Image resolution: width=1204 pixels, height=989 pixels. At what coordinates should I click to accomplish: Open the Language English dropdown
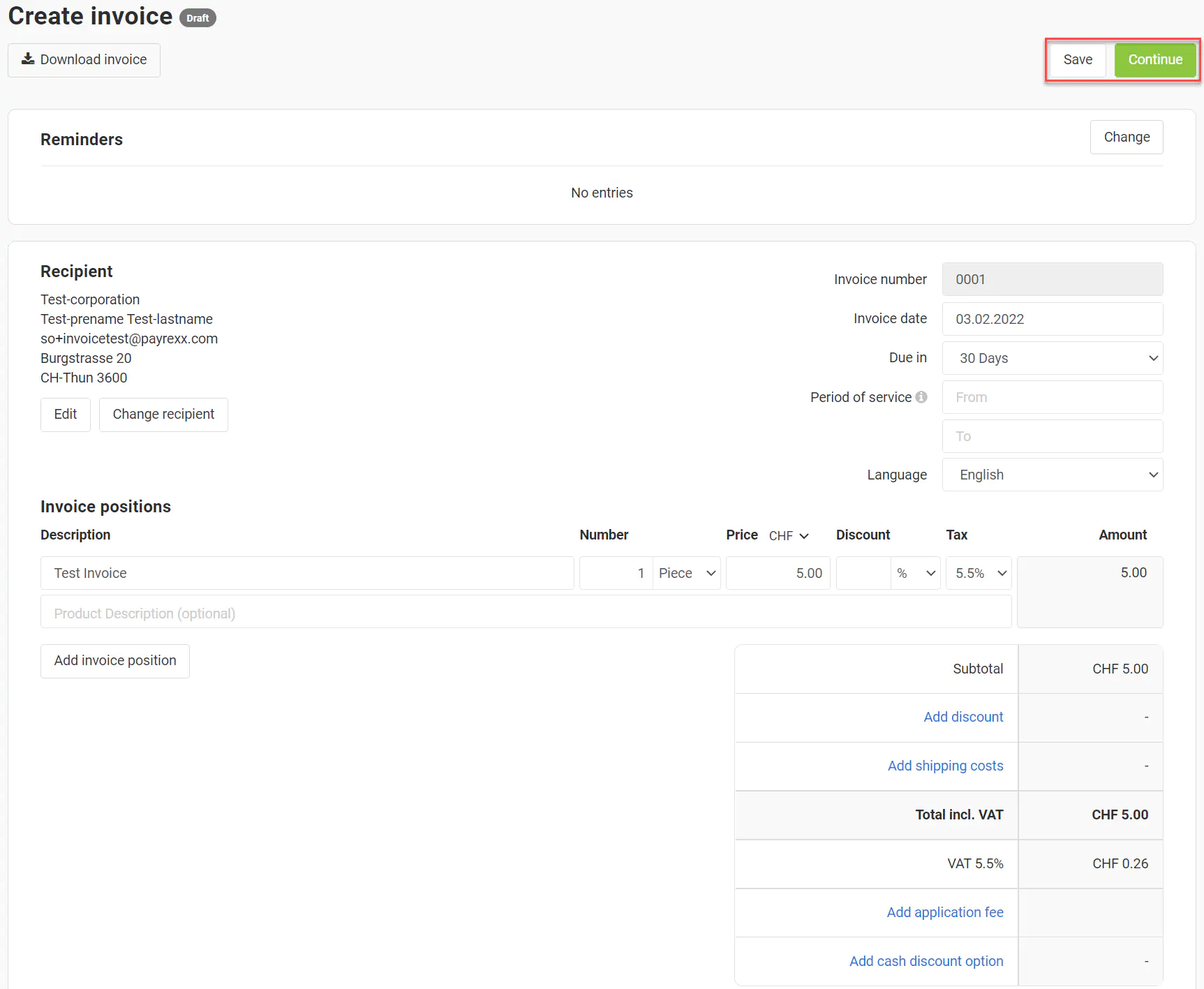pyautogui.click(x=1052, y=475)
